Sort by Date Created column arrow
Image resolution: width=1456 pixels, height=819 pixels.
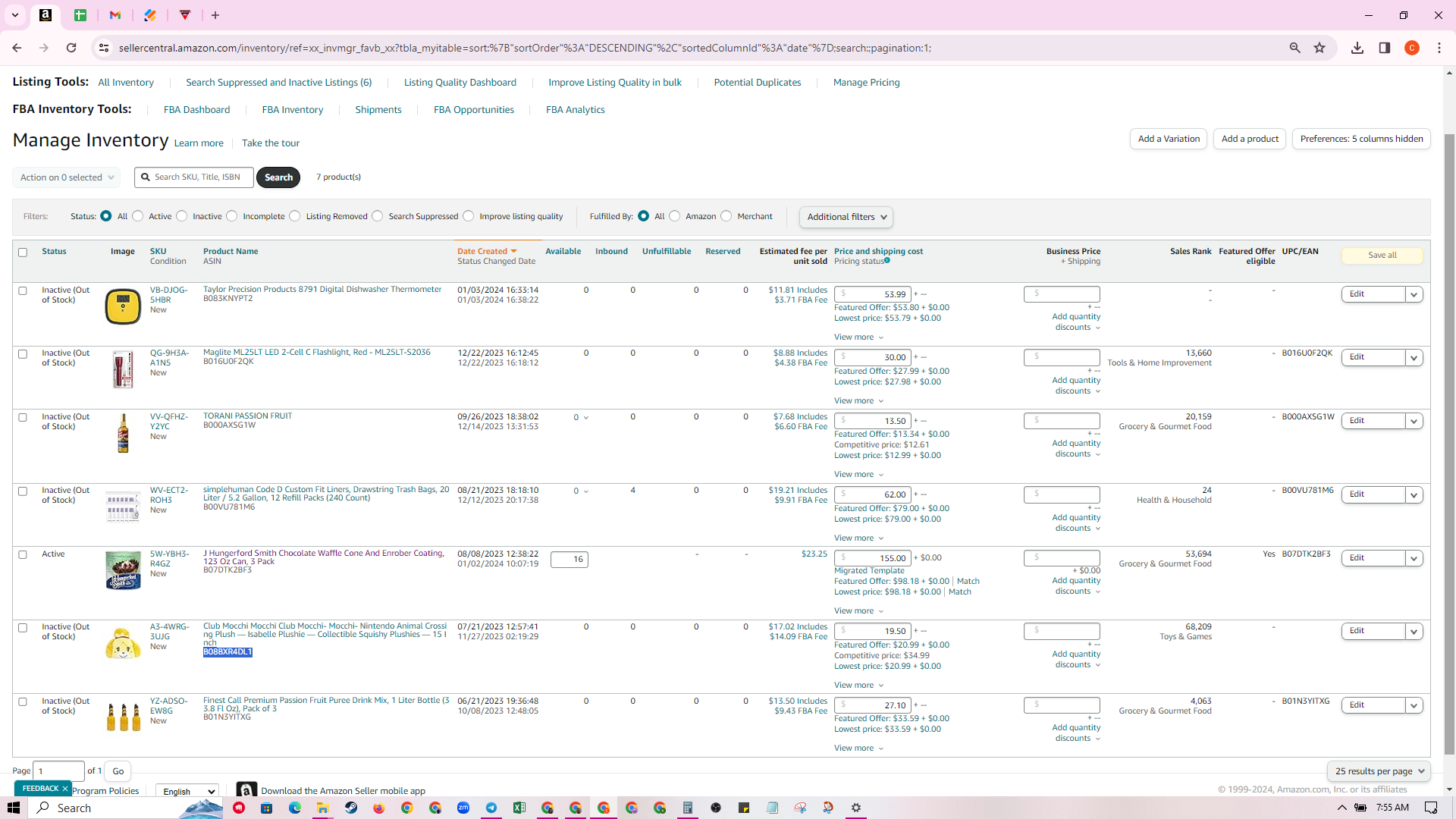pos(513,252)
